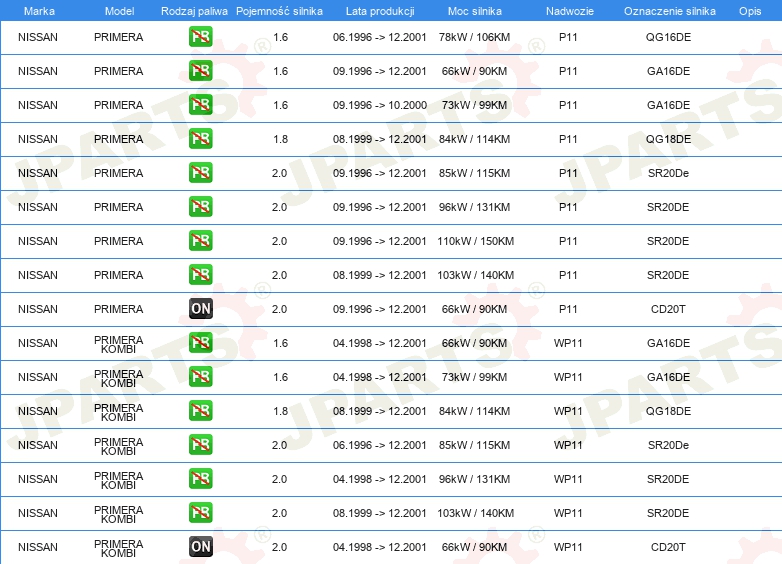Select the 1.8 capacity in the WP11 row
The image size is (782, 564).
(x=280, y=411)
